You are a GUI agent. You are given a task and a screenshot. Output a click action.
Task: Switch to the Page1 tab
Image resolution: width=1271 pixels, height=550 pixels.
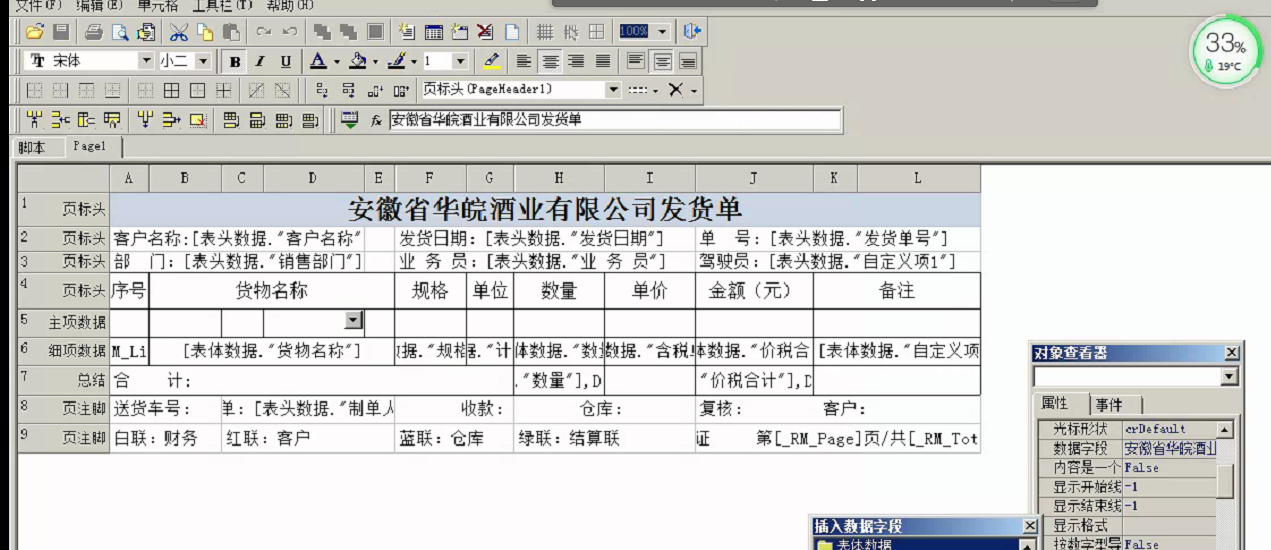point(88,147)
